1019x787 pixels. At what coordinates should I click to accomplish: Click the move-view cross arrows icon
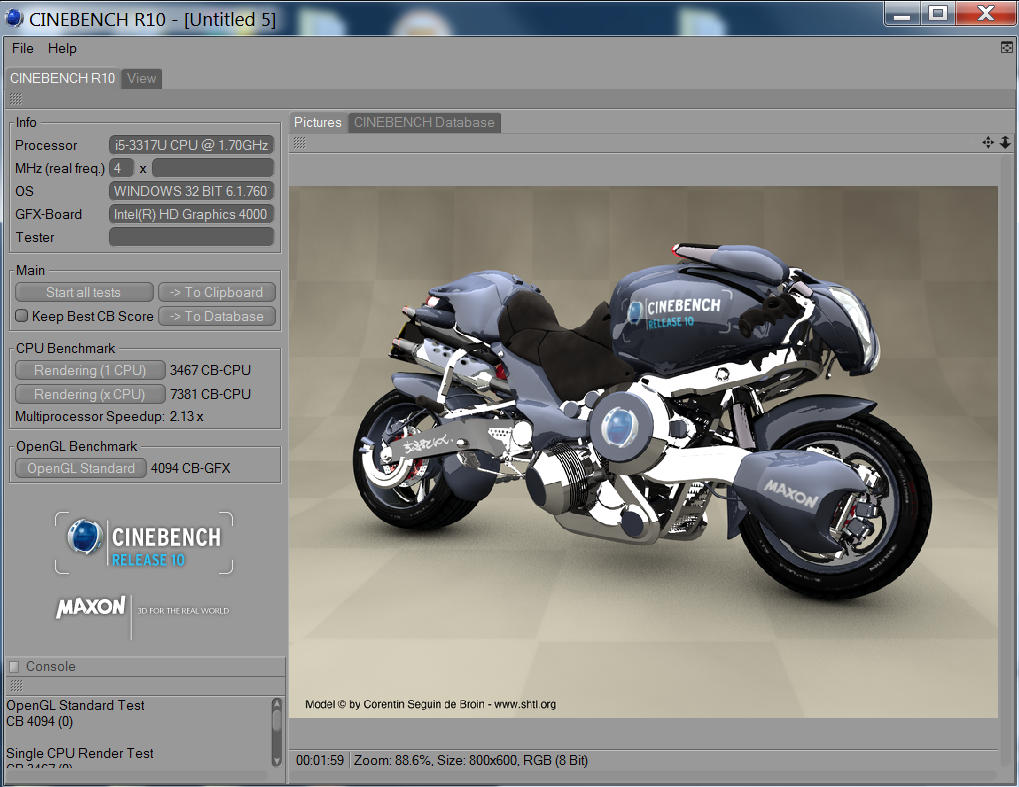tap(988, 142)
